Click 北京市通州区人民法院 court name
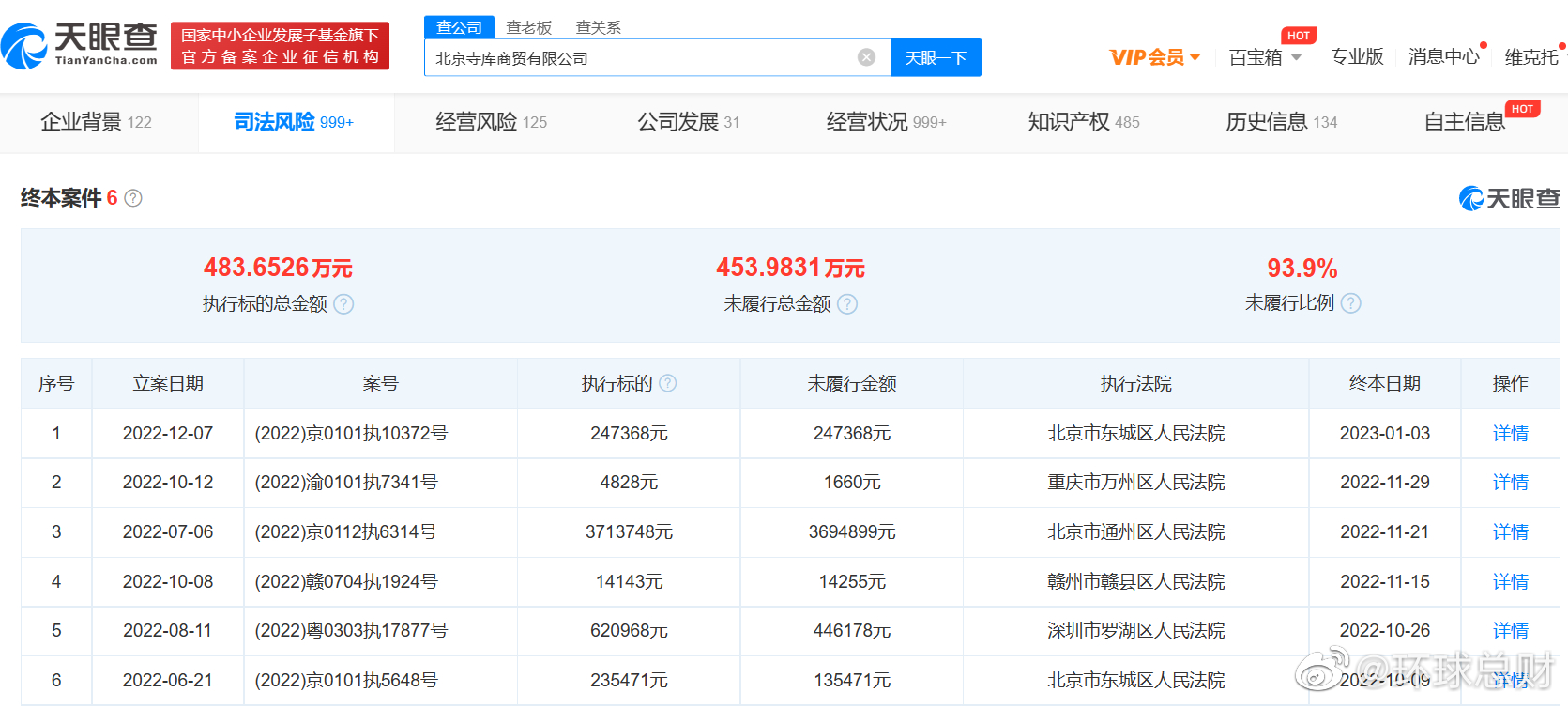1568x708 pixels. tap(1136, 531)
